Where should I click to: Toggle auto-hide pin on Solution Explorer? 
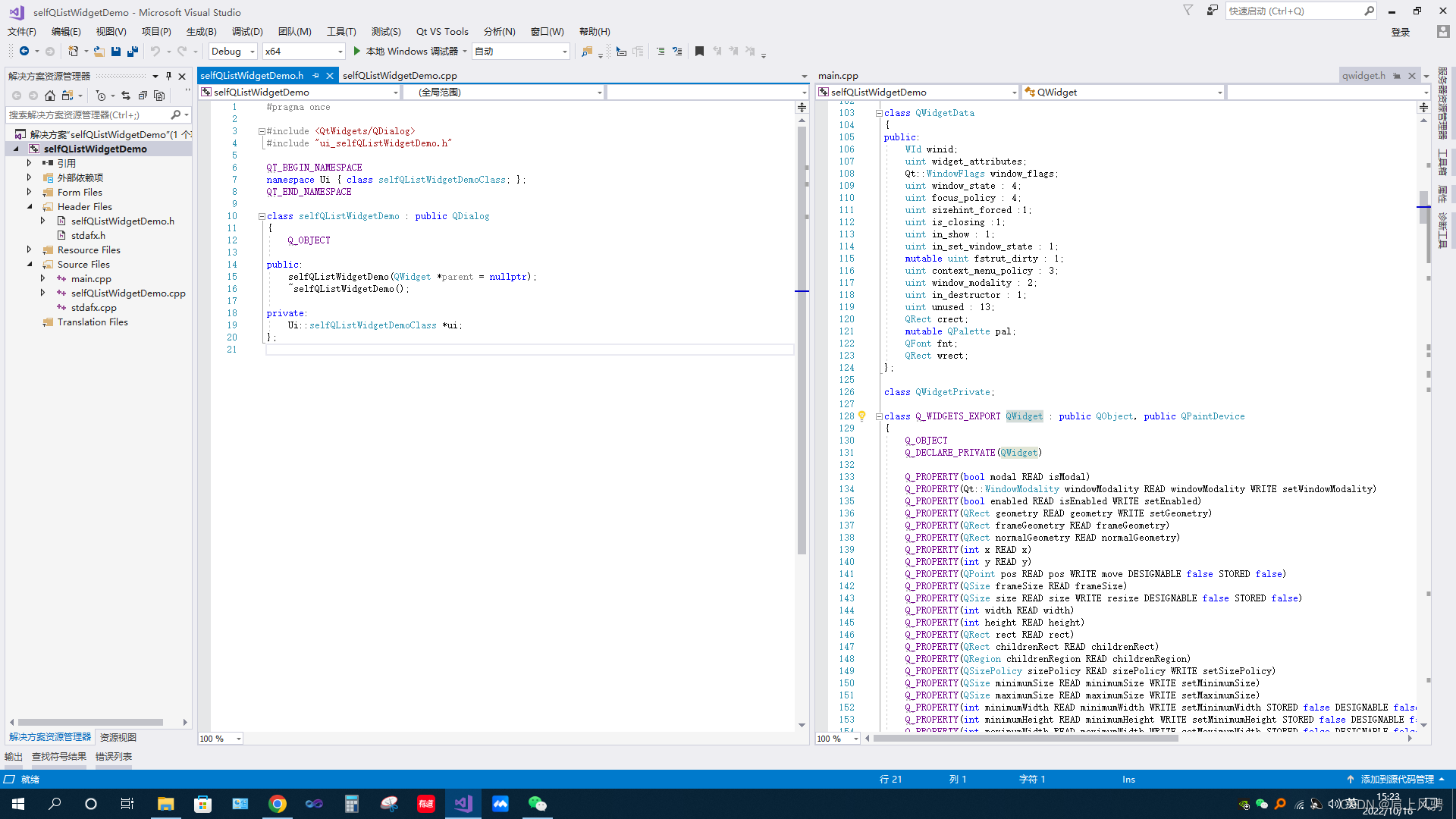(x=168, y=76)
